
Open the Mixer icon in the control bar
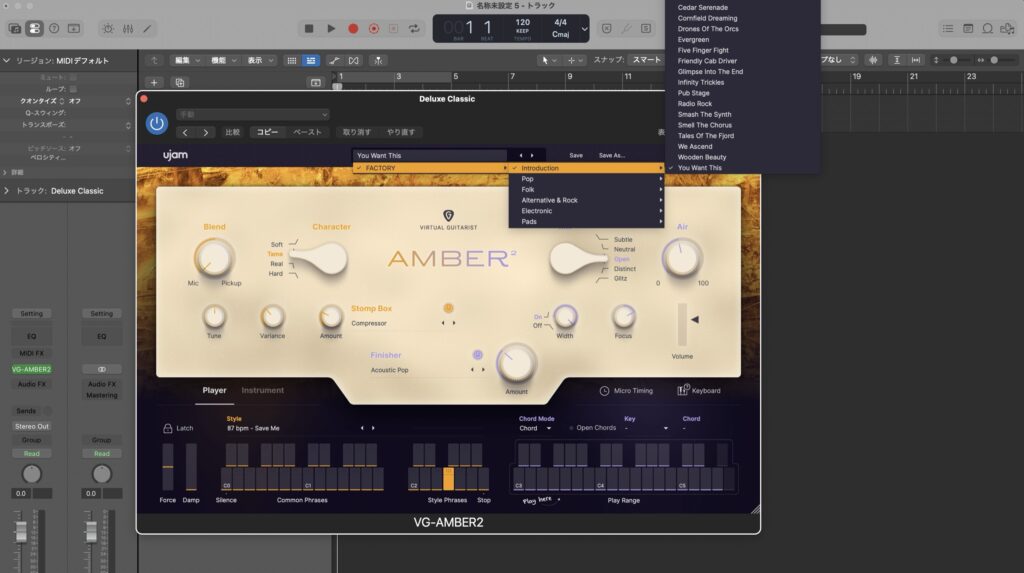click(128, 29)
